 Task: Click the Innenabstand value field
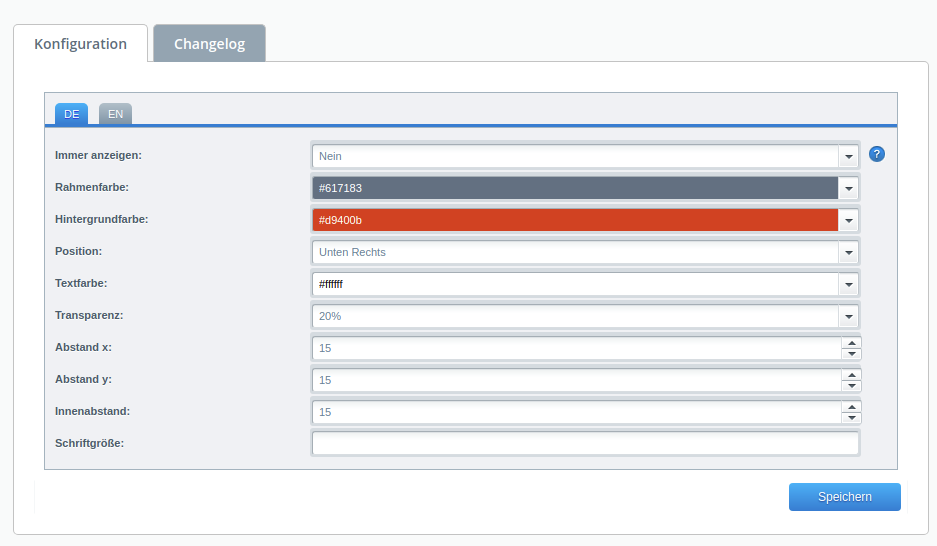(x=575, y=412)
